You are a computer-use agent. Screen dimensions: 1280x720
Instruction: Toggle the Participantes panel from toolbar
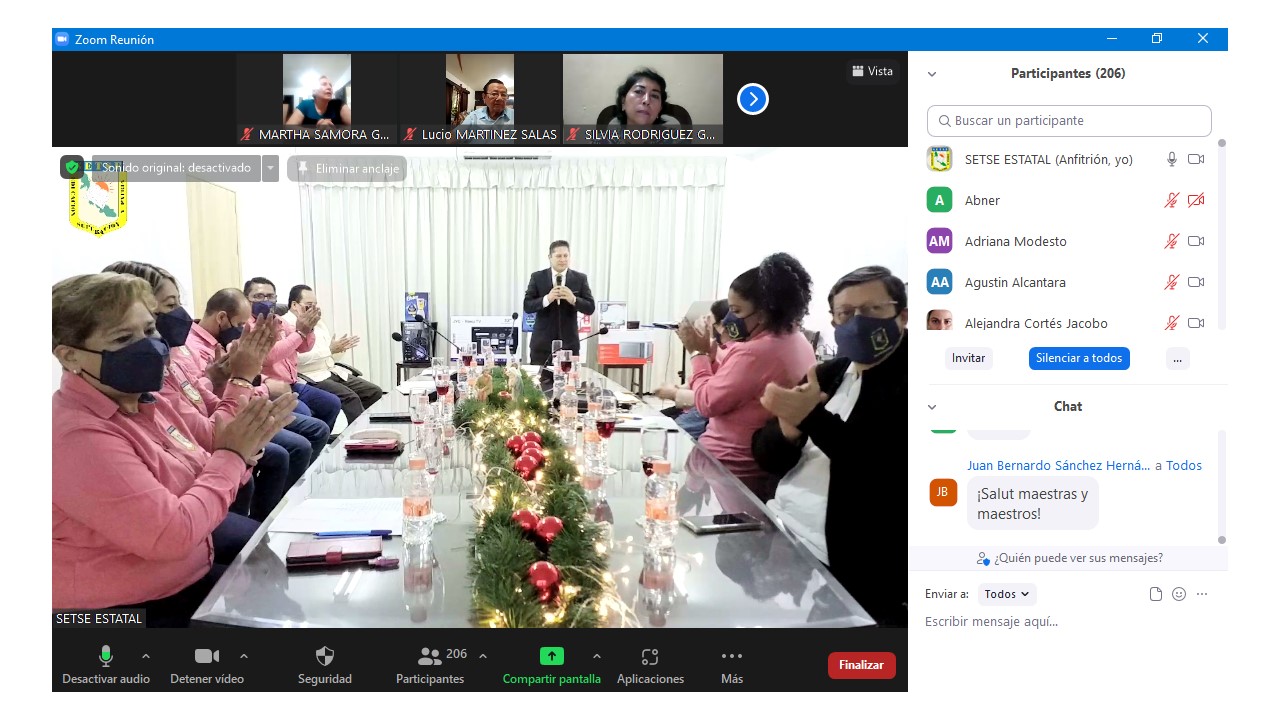point(430,665)
